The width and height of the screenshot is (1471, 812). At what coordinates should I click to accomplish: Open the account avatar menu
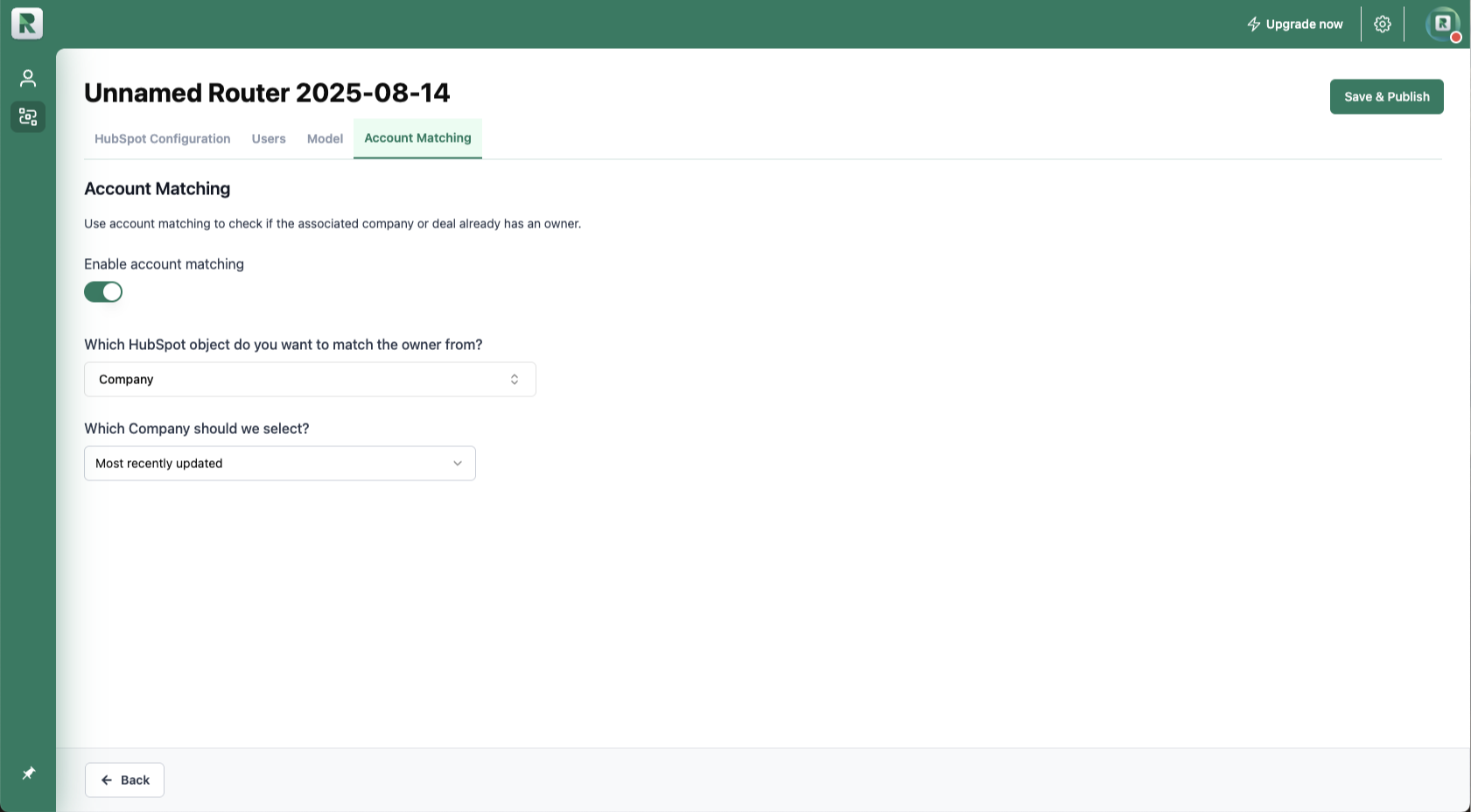coord(1443,24)
